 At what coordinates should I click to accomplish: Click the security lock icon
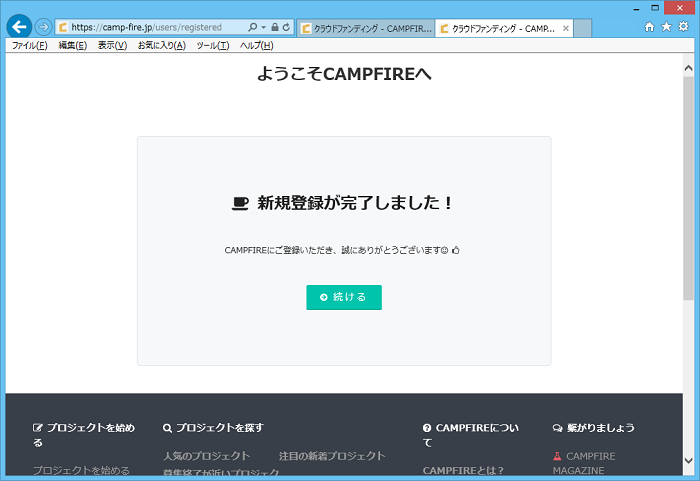tap(275, 27)
